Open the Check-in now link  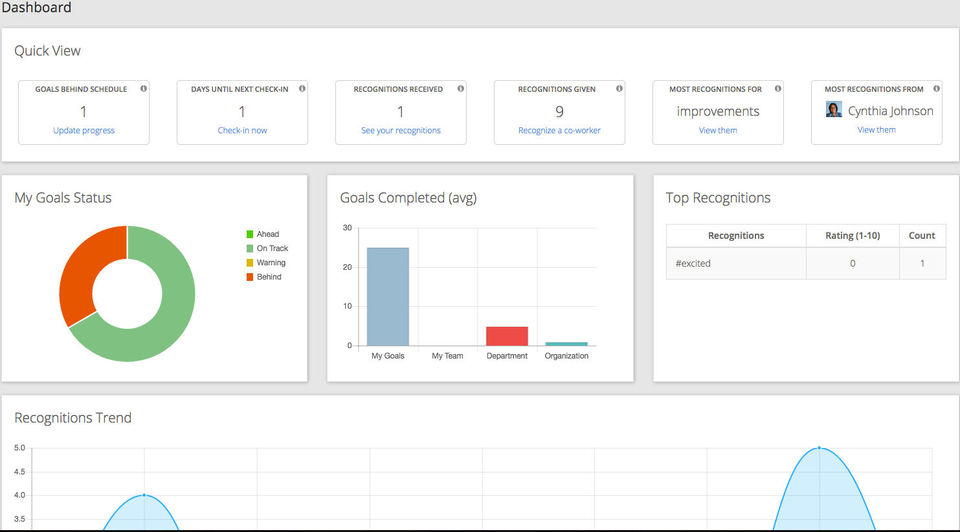pyautogui.click(x=242, y=130)
